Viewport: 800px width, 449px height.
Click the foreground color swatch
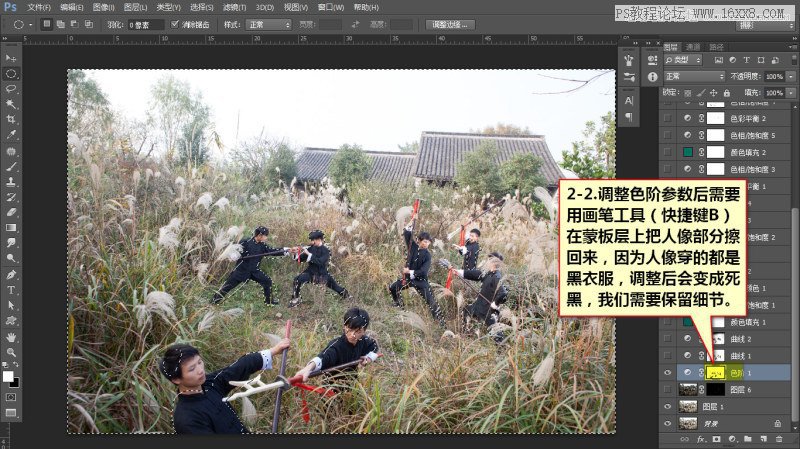8,377
